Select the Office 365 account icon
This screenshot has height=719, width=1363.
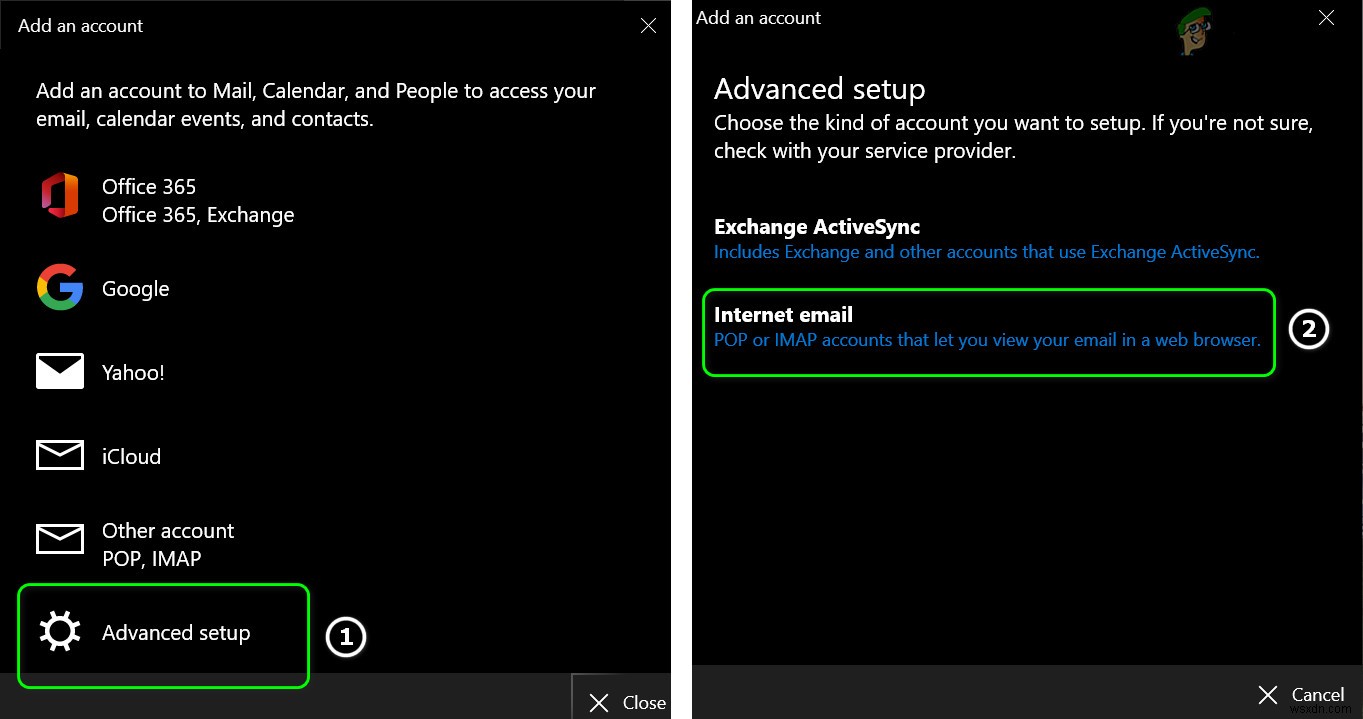[60, 195]
